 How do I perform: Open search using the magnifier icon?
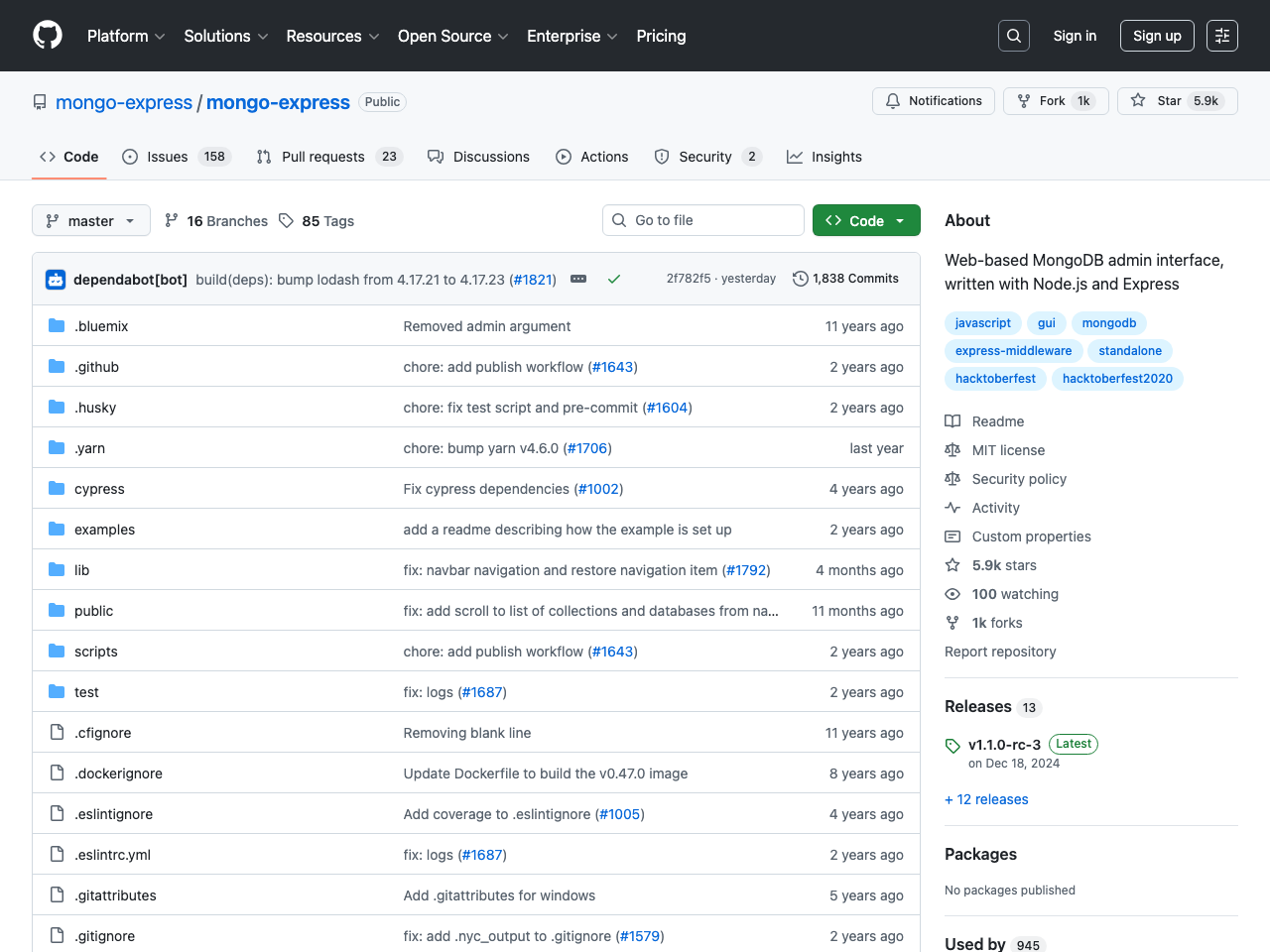pyautogui.click(x=1013, y=35)
